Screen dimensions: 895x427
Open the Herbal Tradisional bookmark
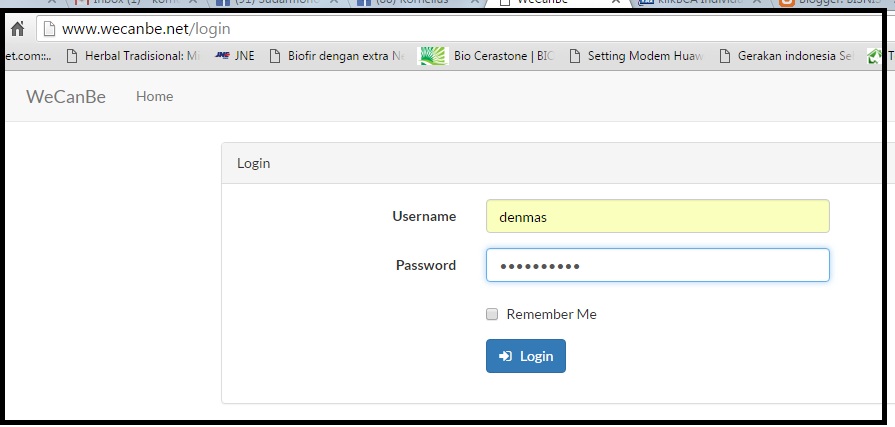point(132,56)
